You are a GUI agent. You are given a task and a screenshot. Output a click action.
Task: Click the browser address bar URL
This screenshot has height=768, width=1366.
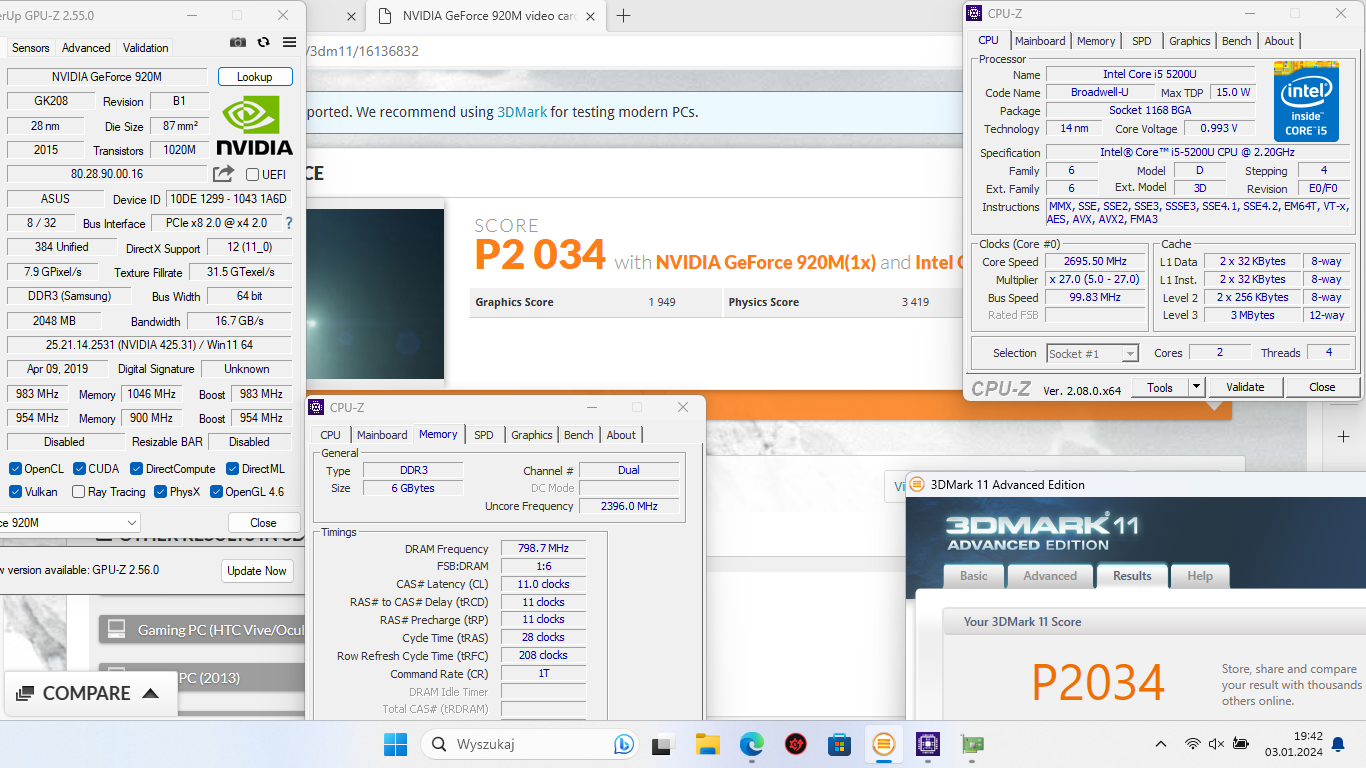[x=362, y=51]
